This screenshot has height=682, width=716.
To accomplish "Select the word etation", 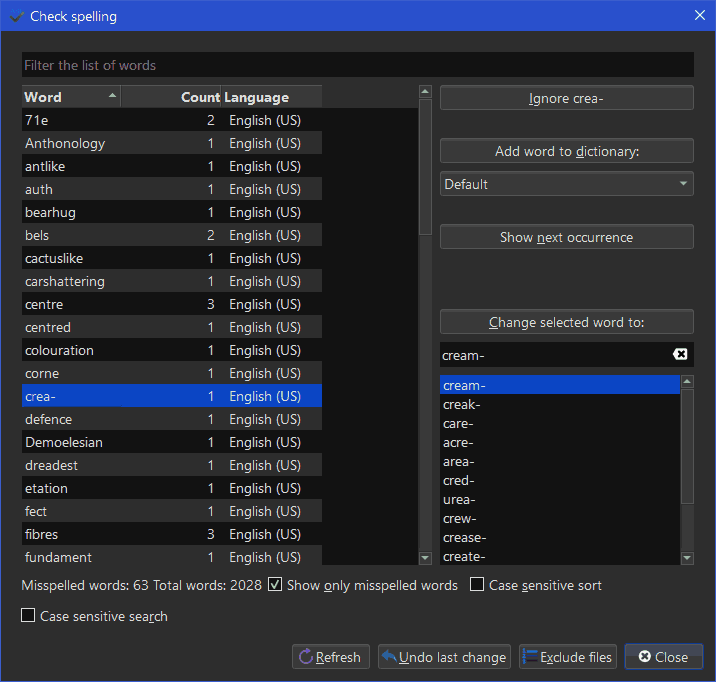I will (172, 488).
